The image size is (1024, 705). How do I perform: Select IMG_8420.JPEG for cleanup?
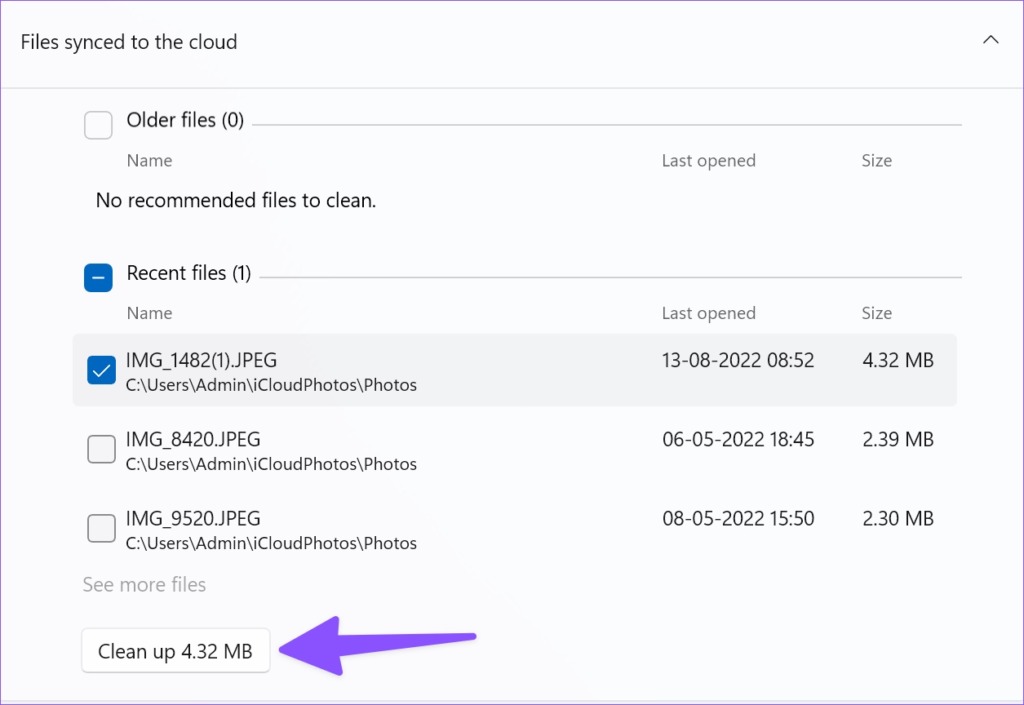[x=101, y=449]
